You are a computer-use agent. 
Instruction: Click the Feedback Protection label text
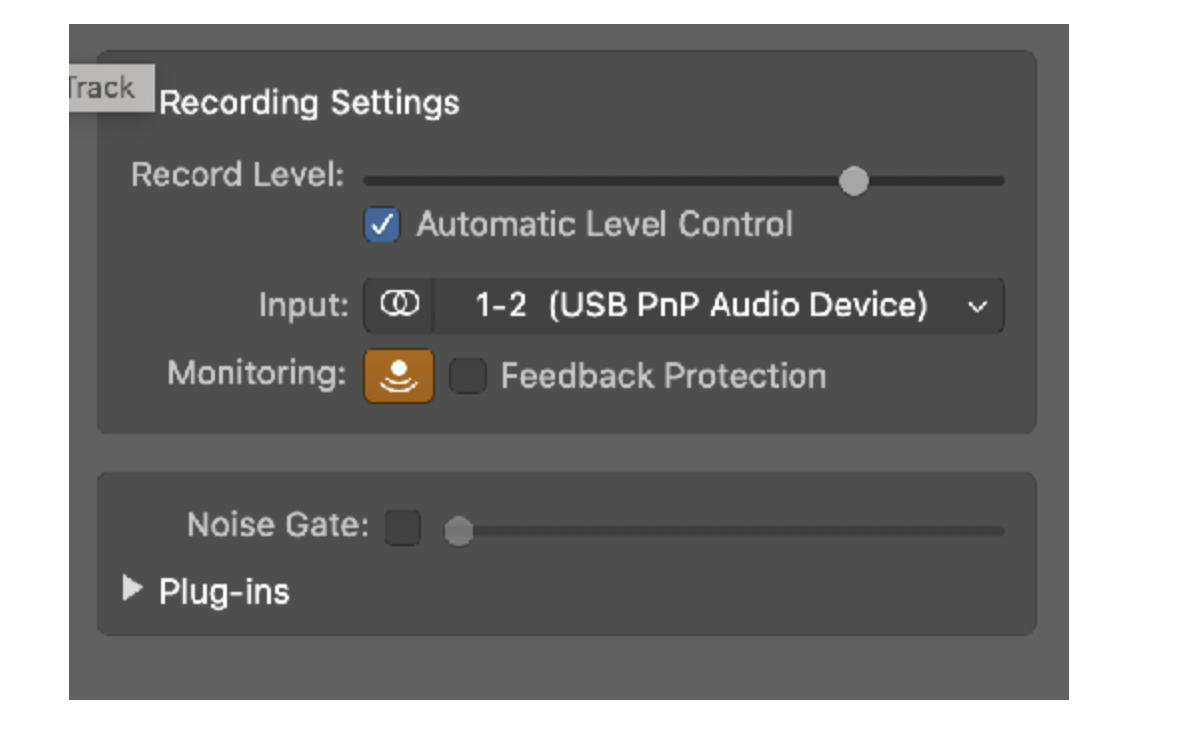coord(663,376)
